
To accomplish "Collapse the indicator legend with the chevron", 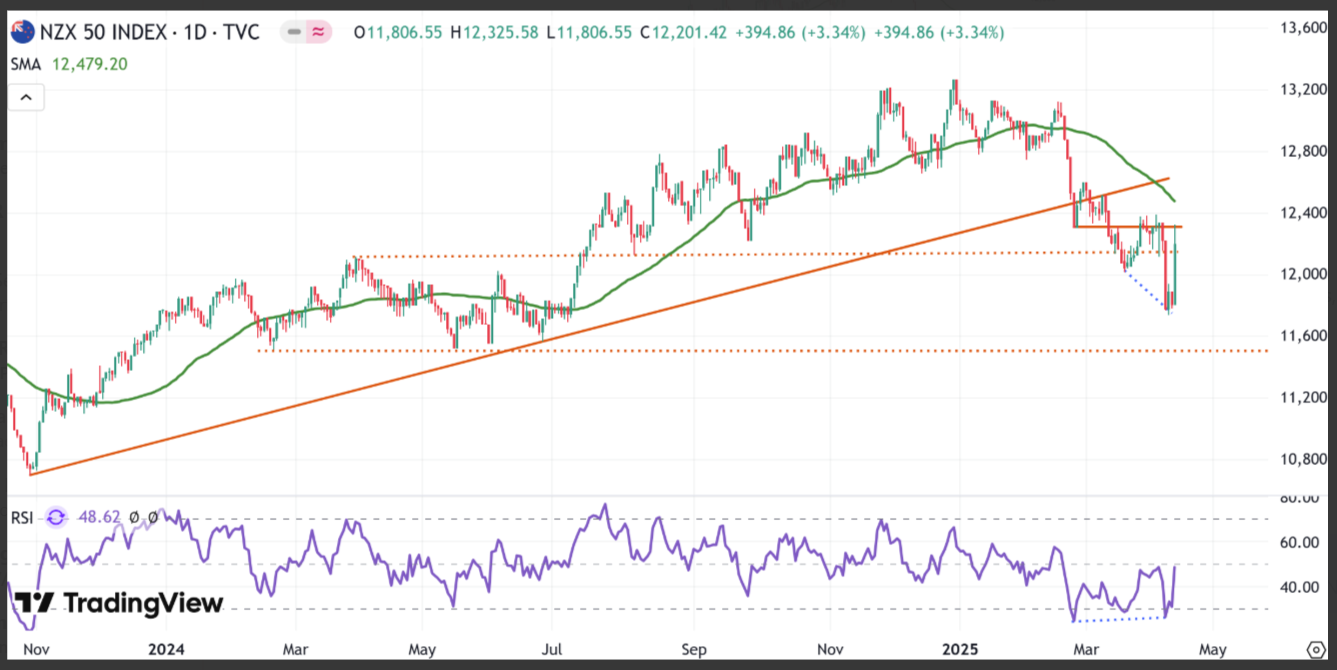I will 25,97.
